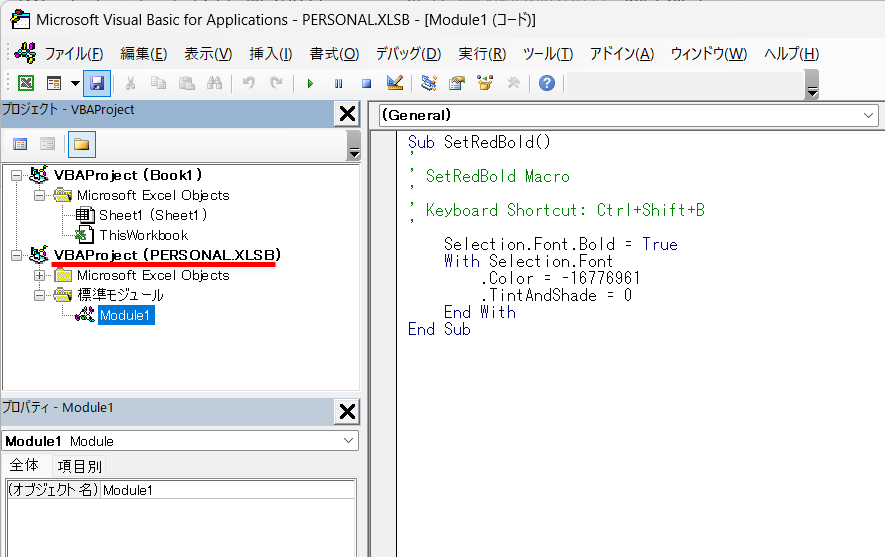
Task: Click the Insert UserForm toolbar icon
Action: (x=54, y=84)
